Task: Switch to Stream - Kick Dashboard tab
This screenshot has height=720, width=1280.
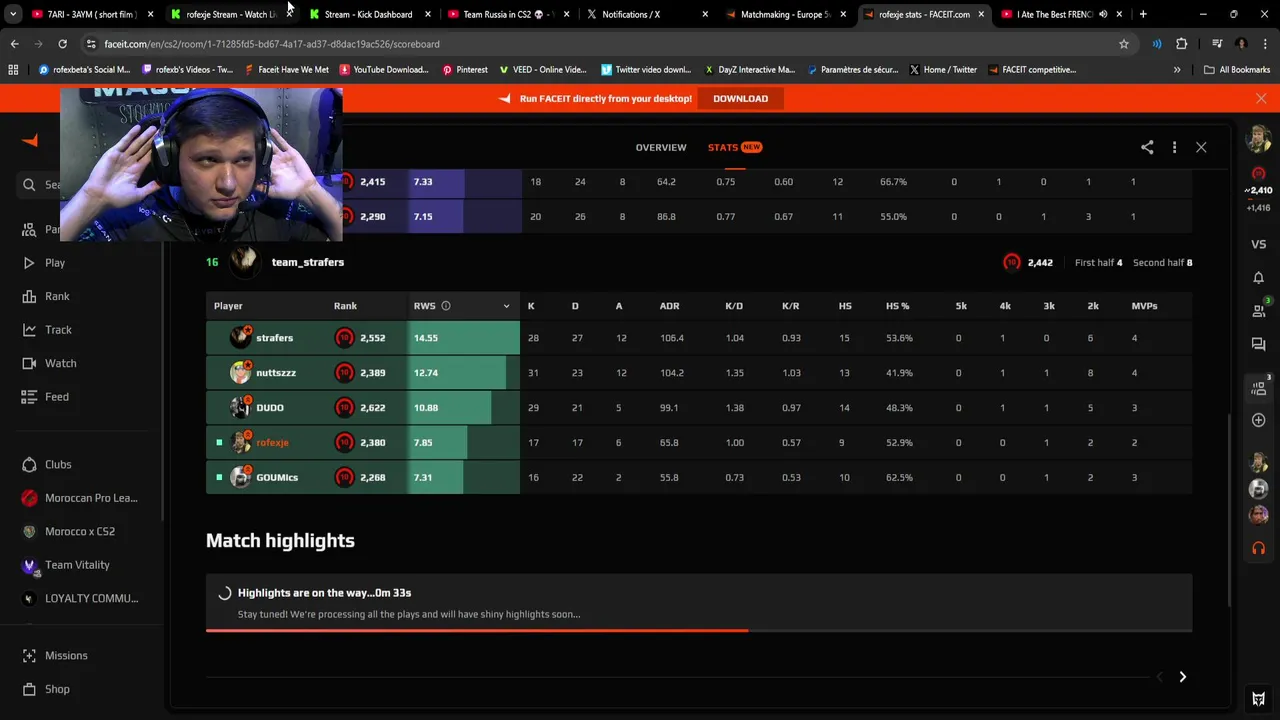Action: pyautogui.click(x=368, y=14)
